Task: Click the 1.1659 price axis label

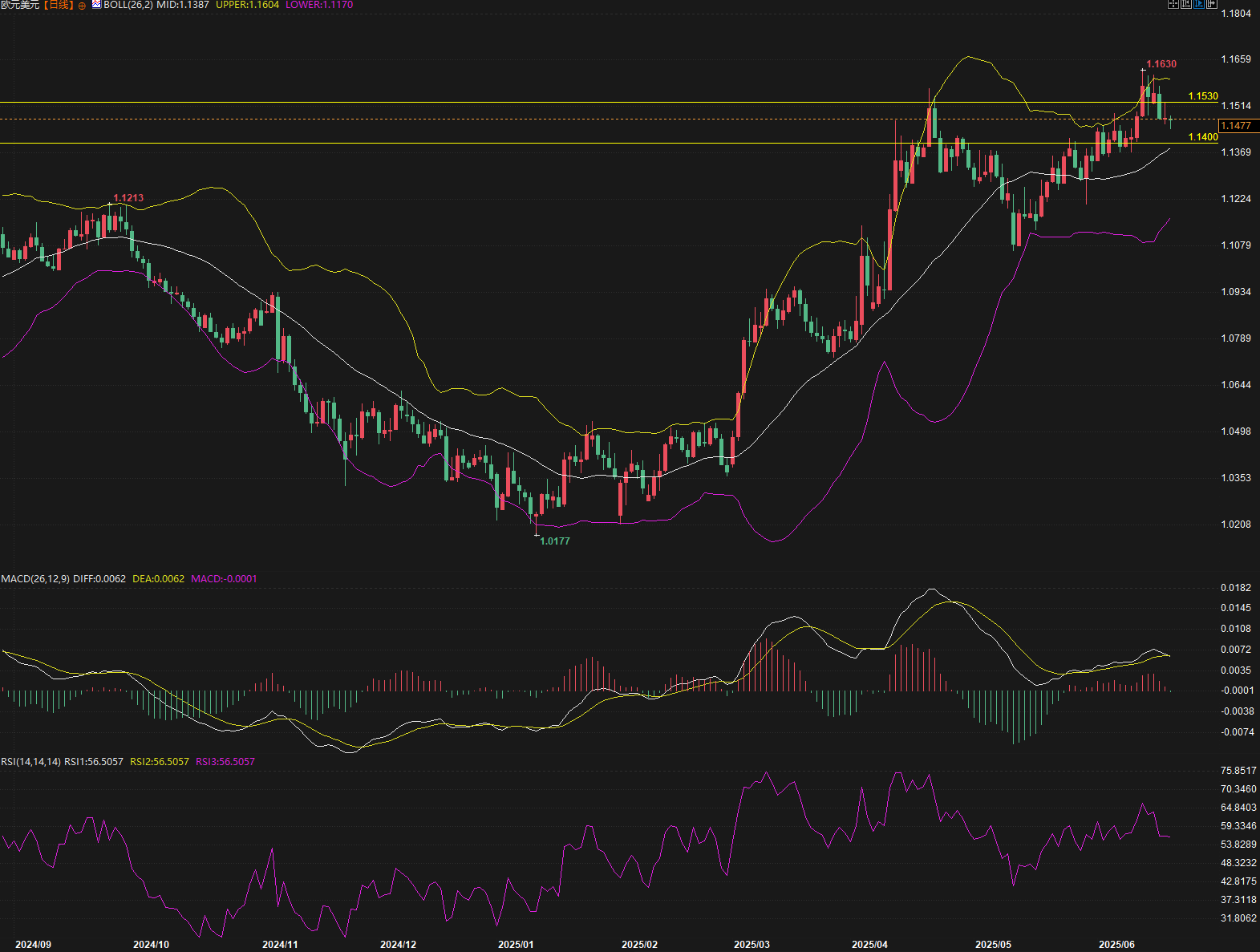Action: (1236, 59)
